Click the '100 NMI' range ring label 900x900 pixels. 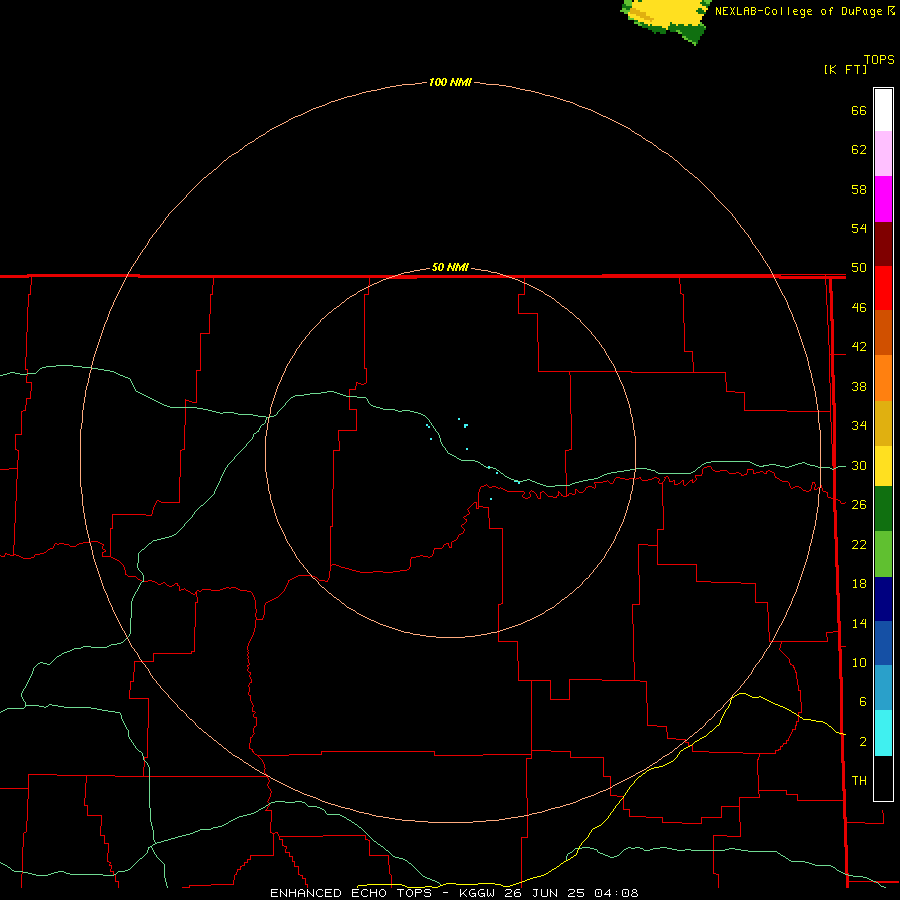450,82
